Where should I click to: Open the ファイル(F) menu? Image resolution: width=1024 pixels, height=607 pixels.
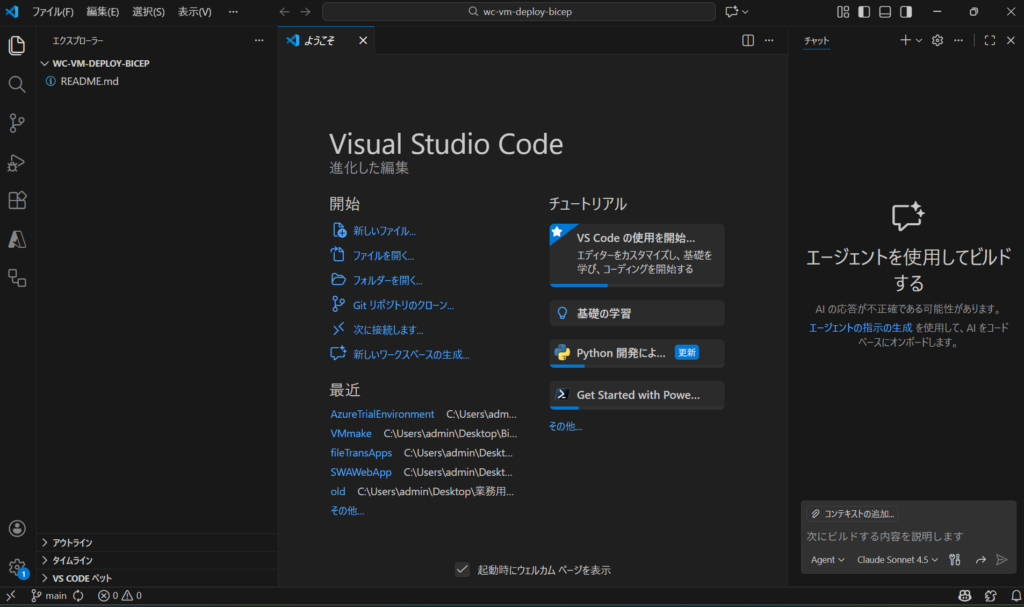coord(53,12)
